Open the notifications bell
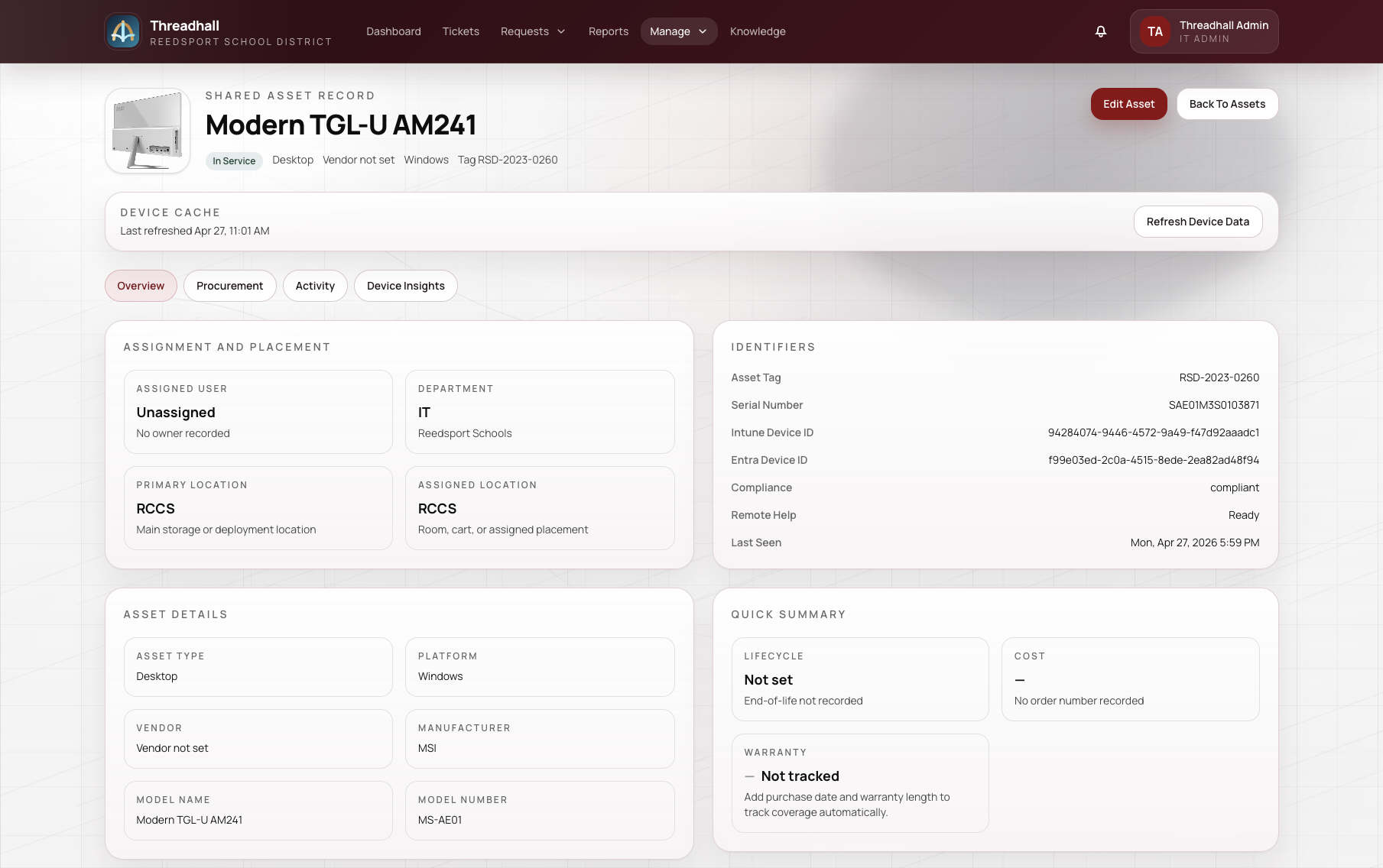The width and height of the screenshot is (1383, 868). click(1101, 31)
